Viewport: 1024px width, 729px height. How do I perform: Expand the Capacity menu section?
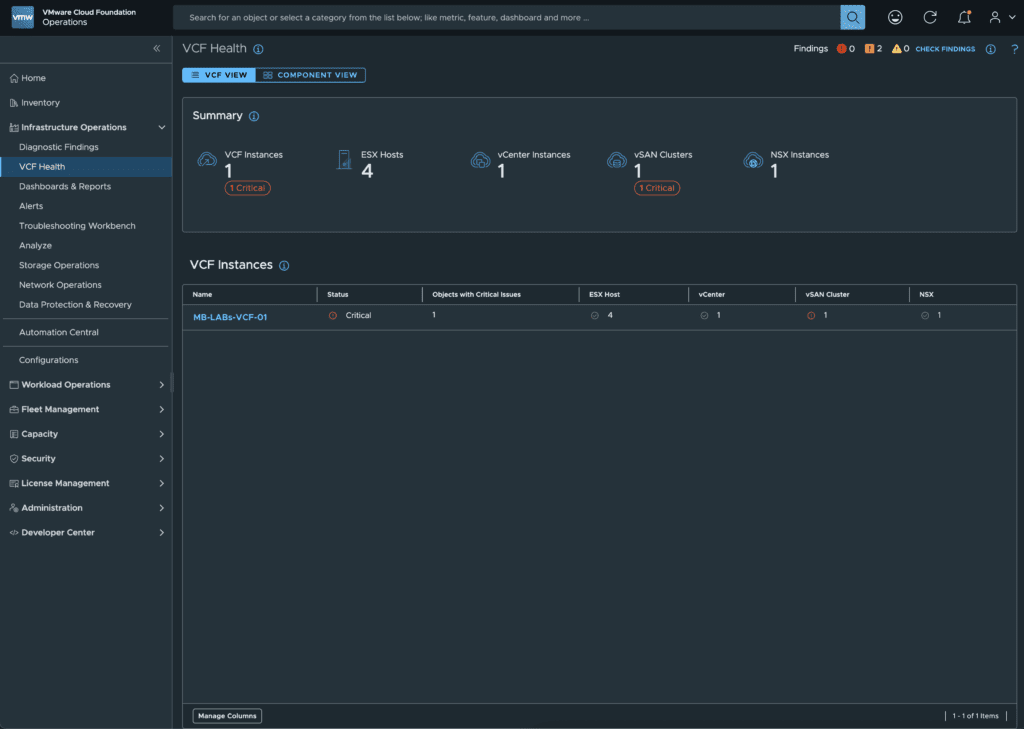coord(162,434)
